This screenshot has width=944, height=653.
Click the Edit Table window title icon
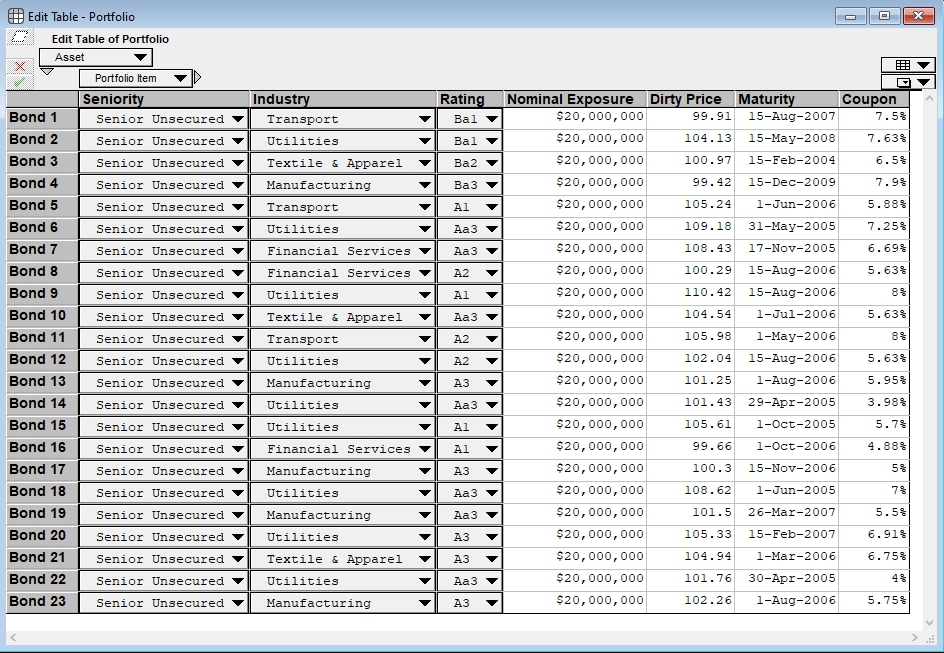16,16
